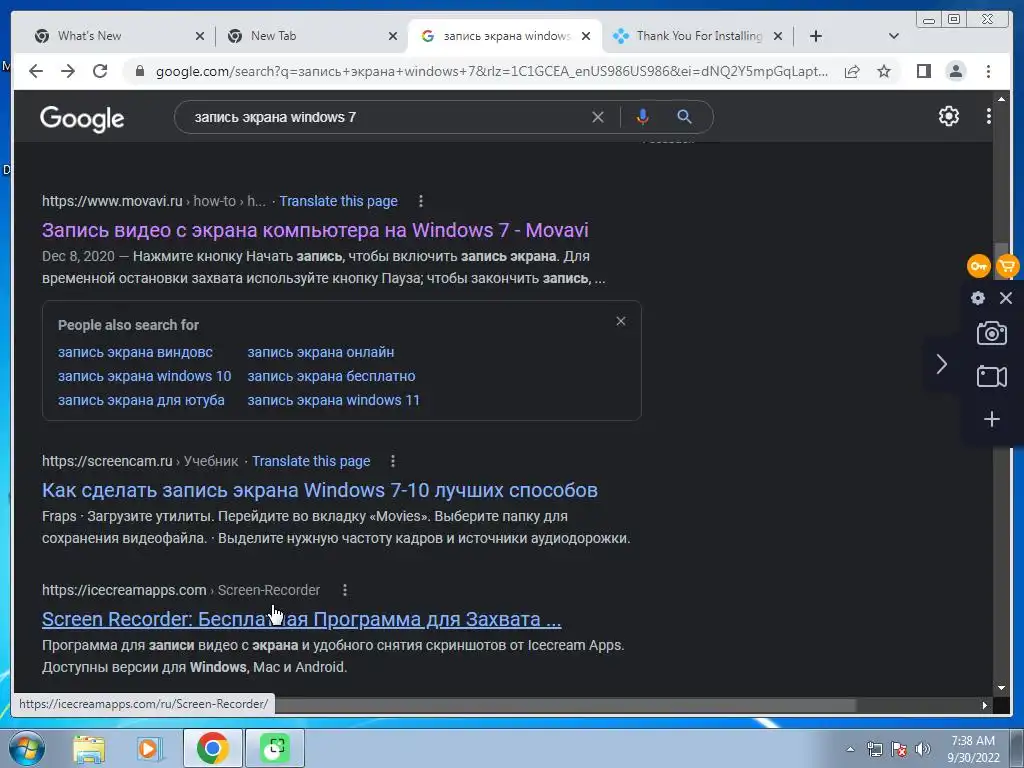
Task: Open Windows Media Player from taskbar
Action: click(149, 748)
